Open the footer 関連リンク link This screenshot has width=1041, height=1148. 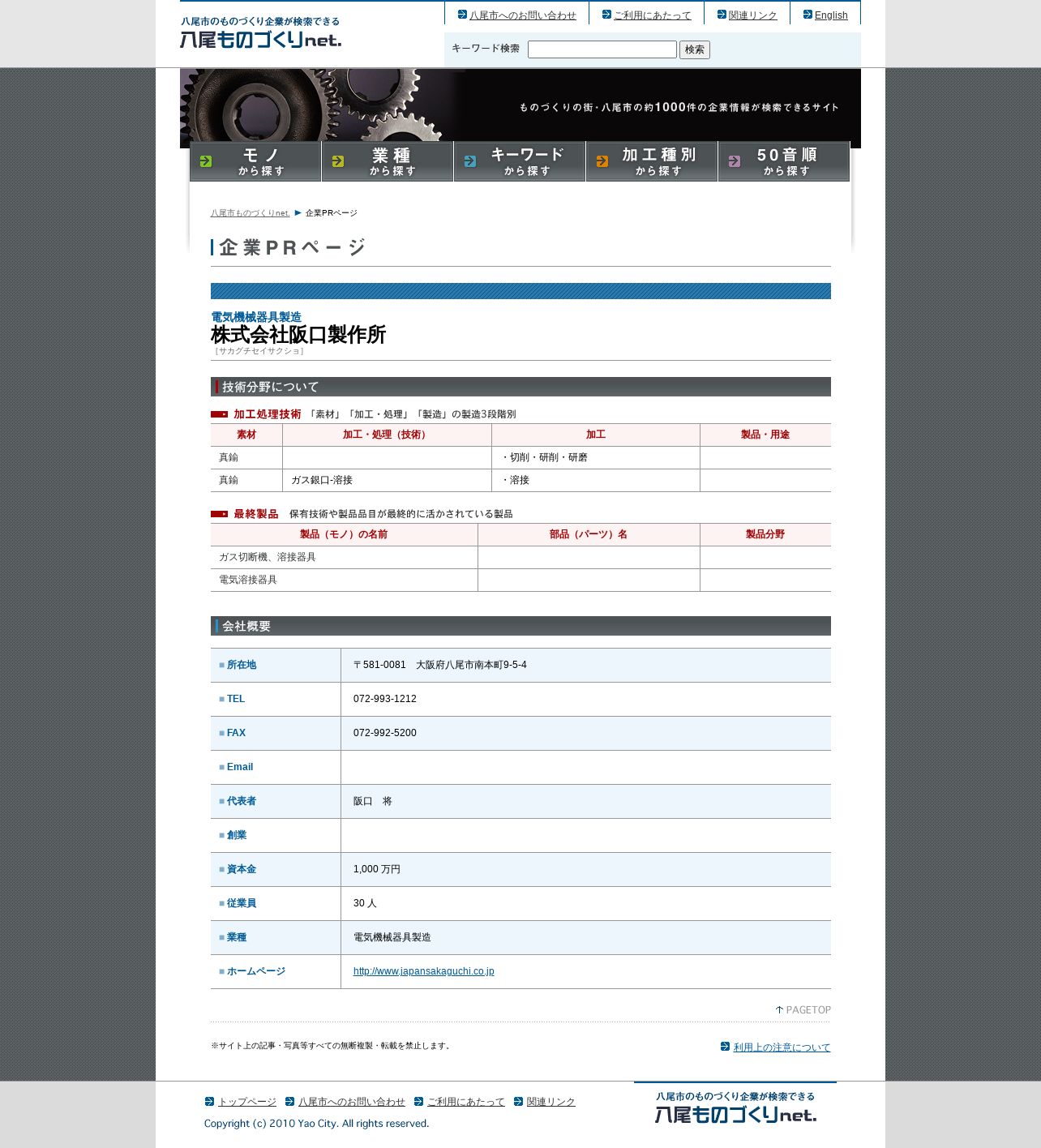click(x=550, y=1102)
